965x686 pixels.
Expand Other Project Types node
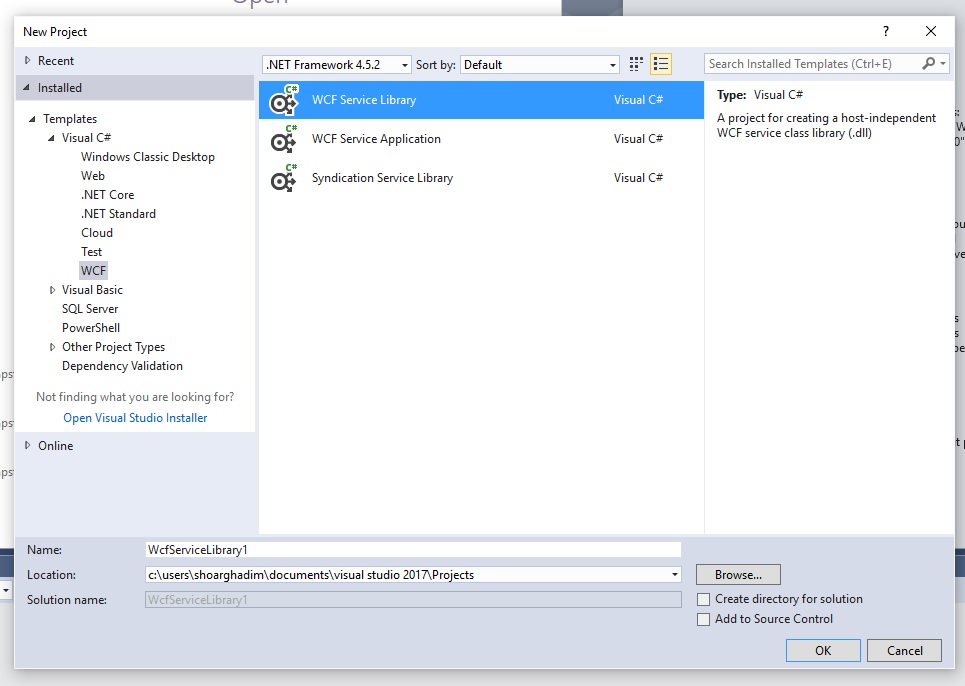click(52, 347)
